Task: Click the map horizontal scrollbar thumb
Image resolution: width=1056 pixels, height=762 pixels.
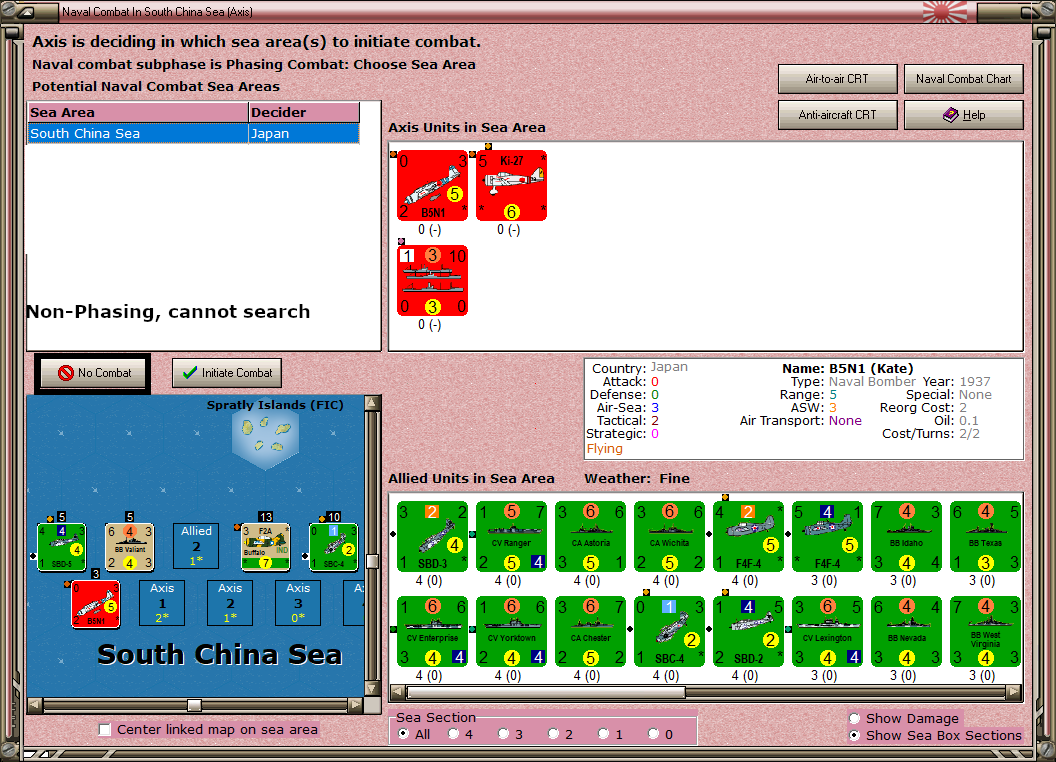Action: [x=194, y=705]
